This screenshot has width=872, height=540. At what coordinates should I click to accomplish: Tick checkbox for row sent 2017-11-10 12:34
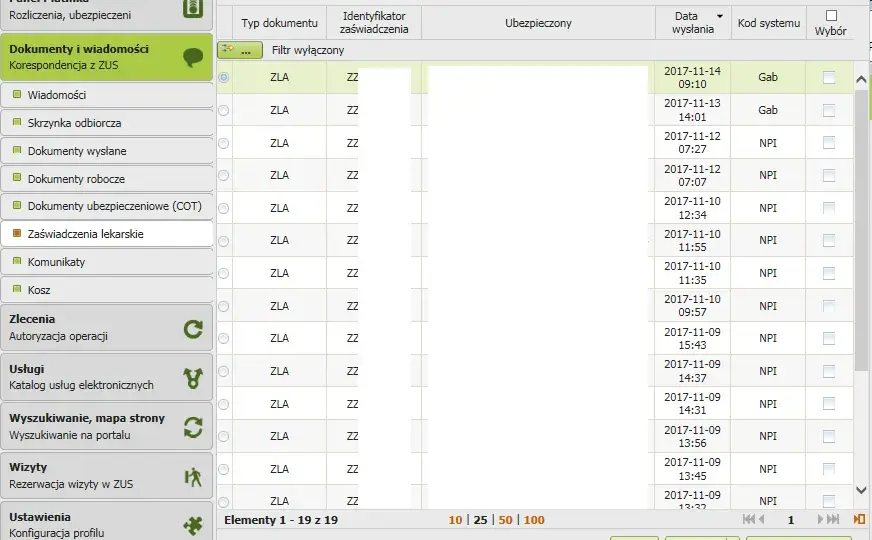[829, 208]
